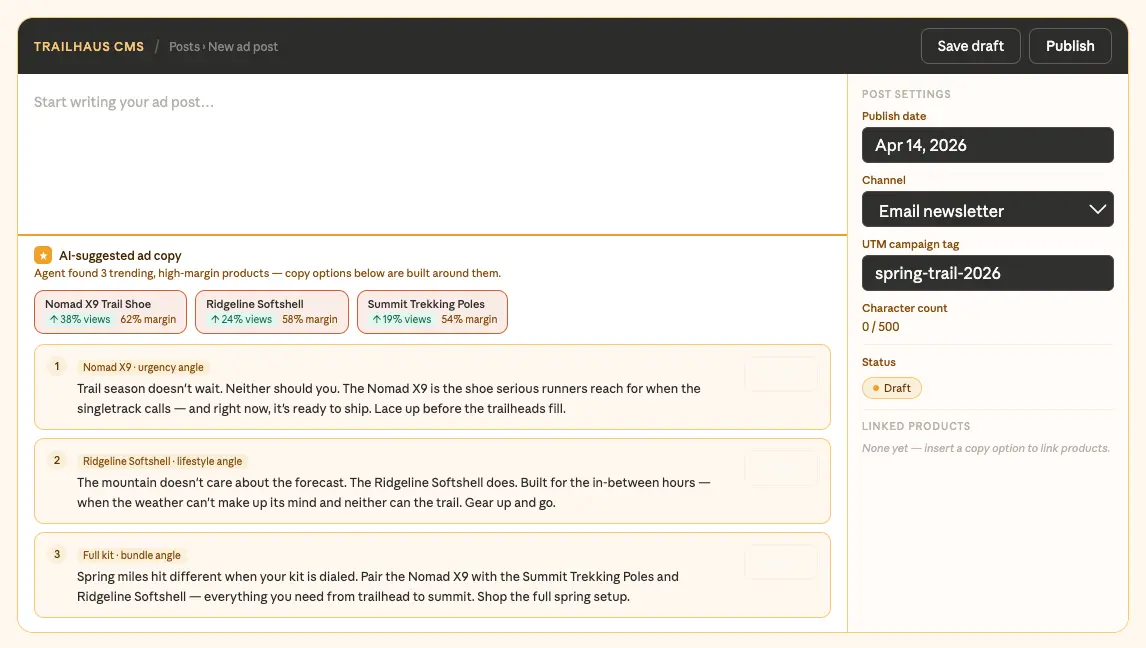Image resolution: width=1146 pixels, height=648 pixels.
Task: Click the Channel dropdown chevron arrow
Action: pos(1097,210)
